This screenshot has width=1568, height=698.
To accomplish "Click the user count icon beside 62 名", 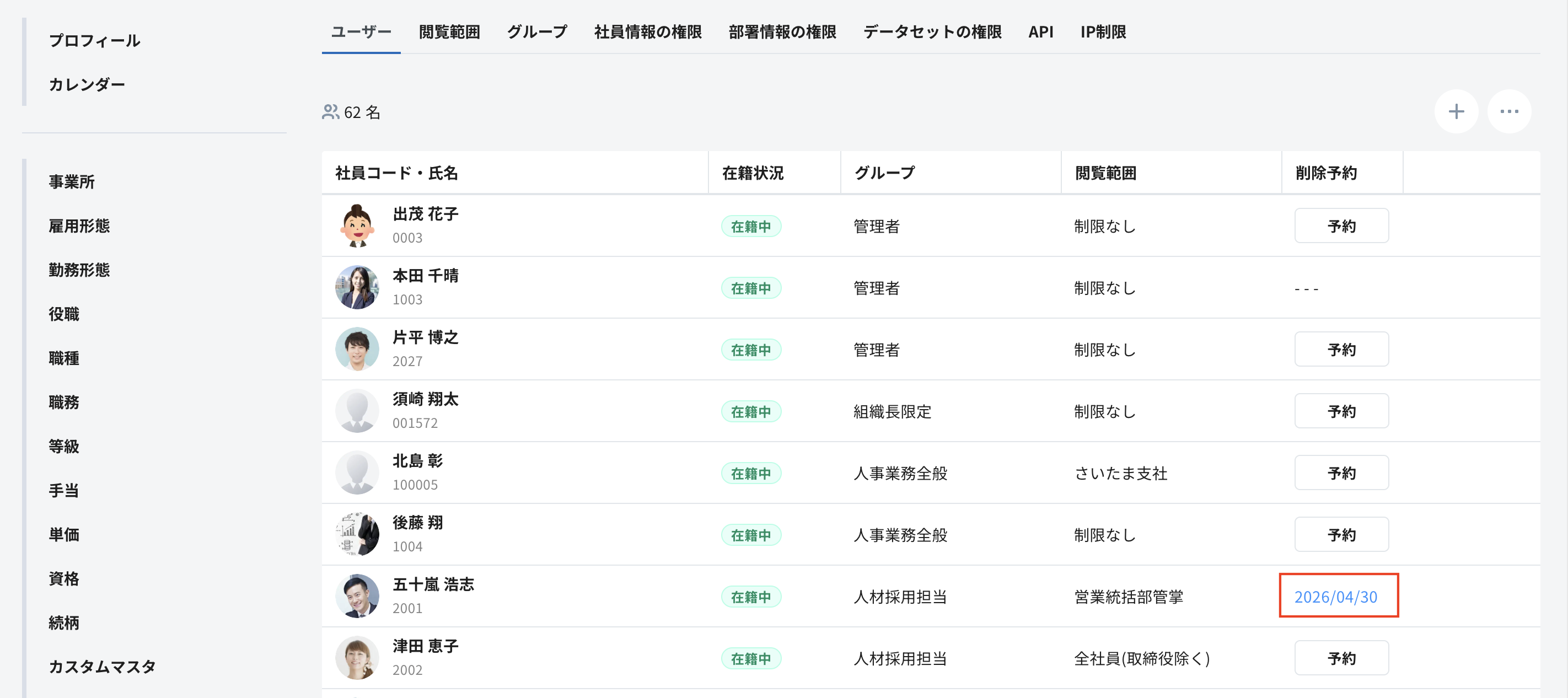I will point(330,112).
